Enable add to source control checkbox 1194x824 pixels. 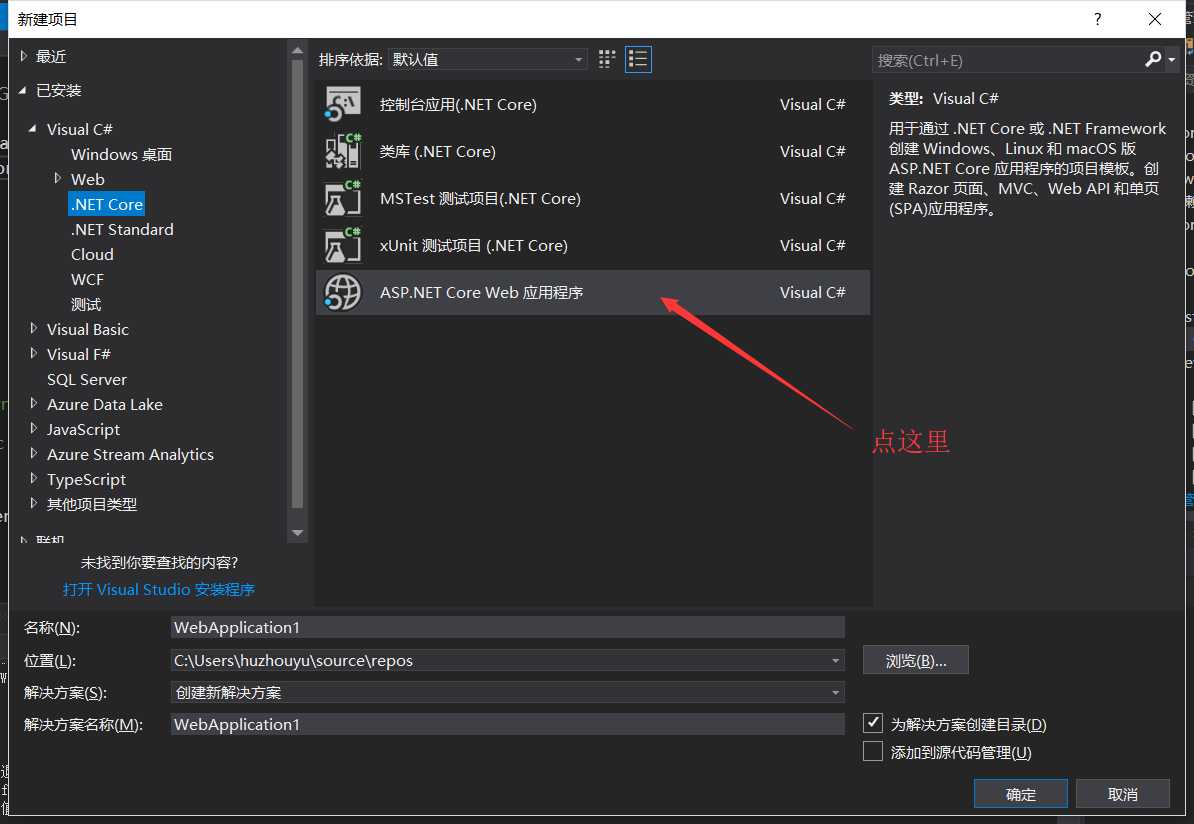click(x=873, y=752)
